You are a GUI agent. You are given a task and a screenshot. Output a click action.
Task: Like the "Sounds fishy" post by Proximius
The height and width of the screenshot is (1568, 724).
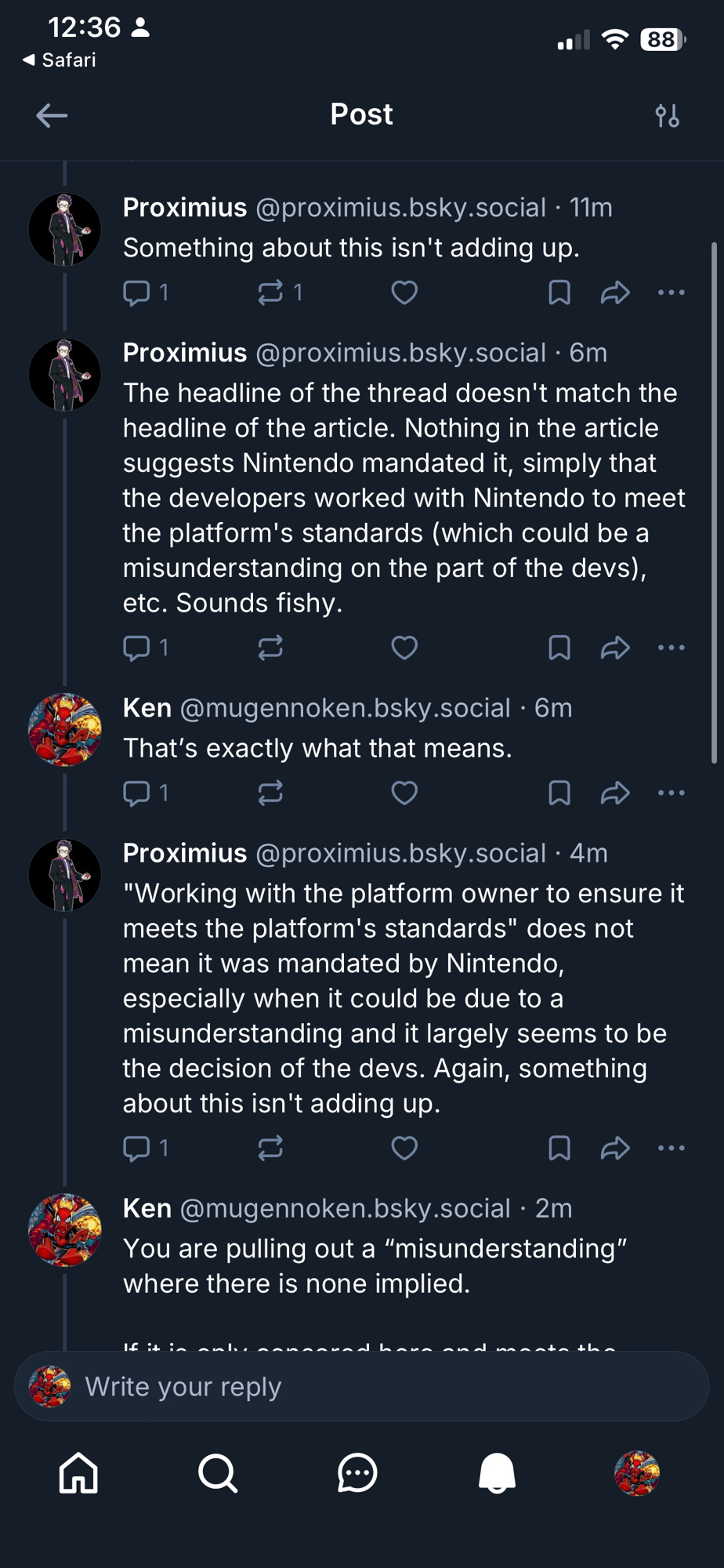(x=404, y=648)
